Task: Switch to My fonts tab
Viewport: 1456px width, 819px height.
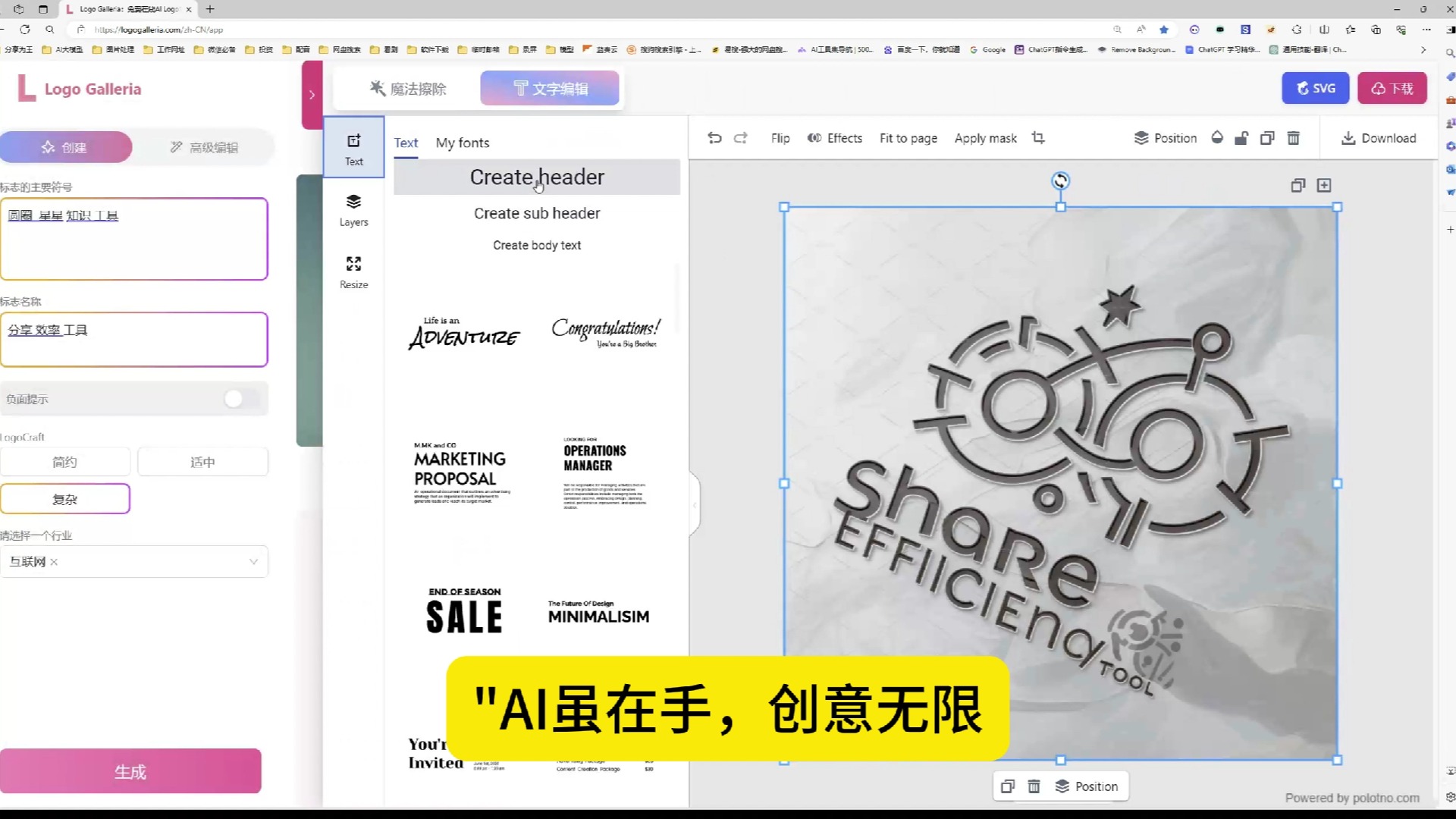Action: [x=463, y=142]
